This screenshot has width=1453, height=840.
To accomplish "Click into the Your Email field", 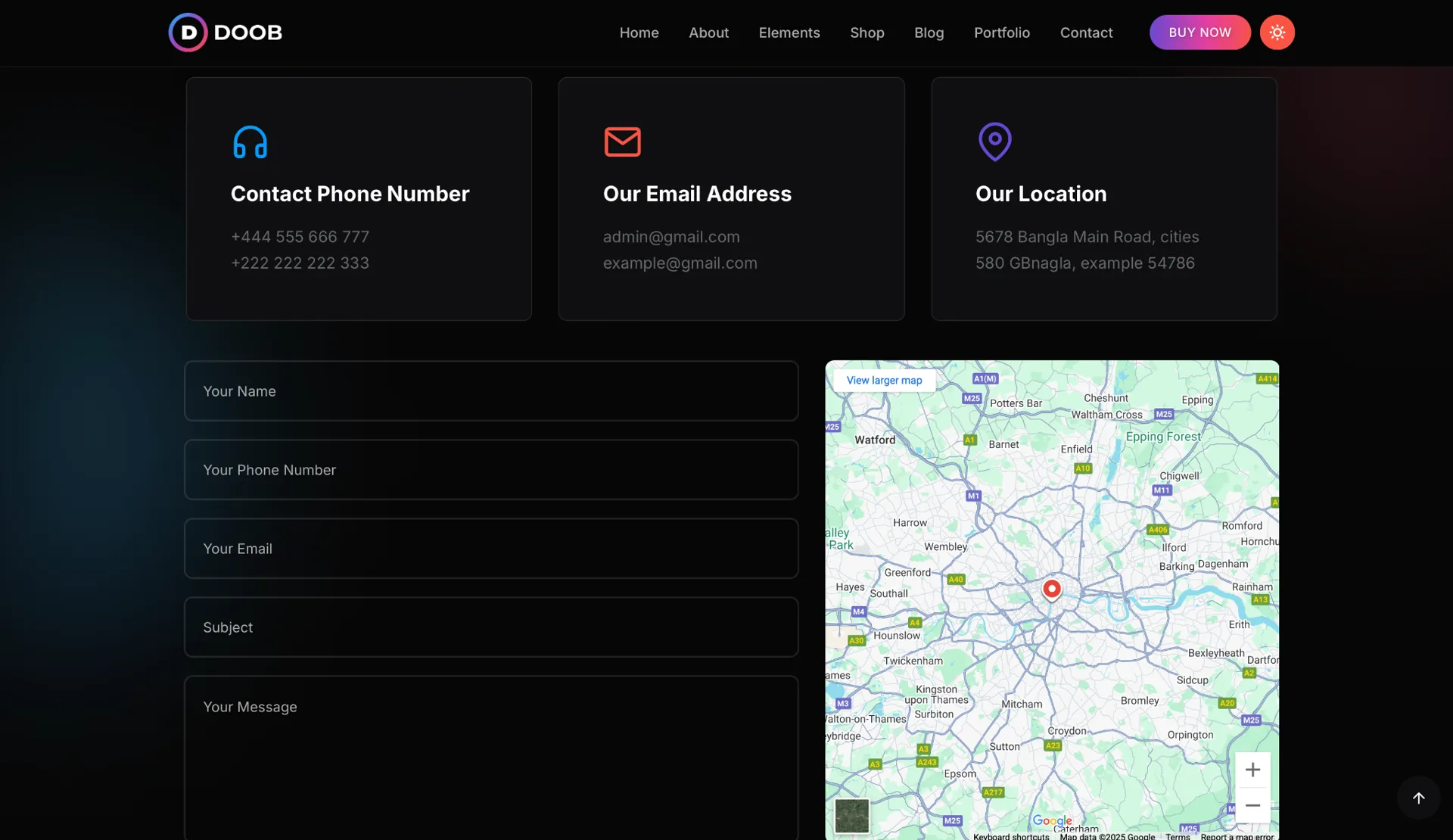I will (491, 549).
